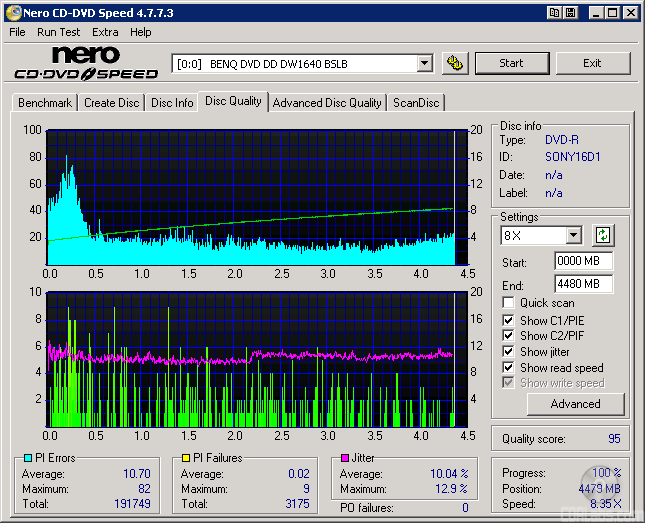645x523 pixels.
Task: Open the Extra menu
Action: 105,32
